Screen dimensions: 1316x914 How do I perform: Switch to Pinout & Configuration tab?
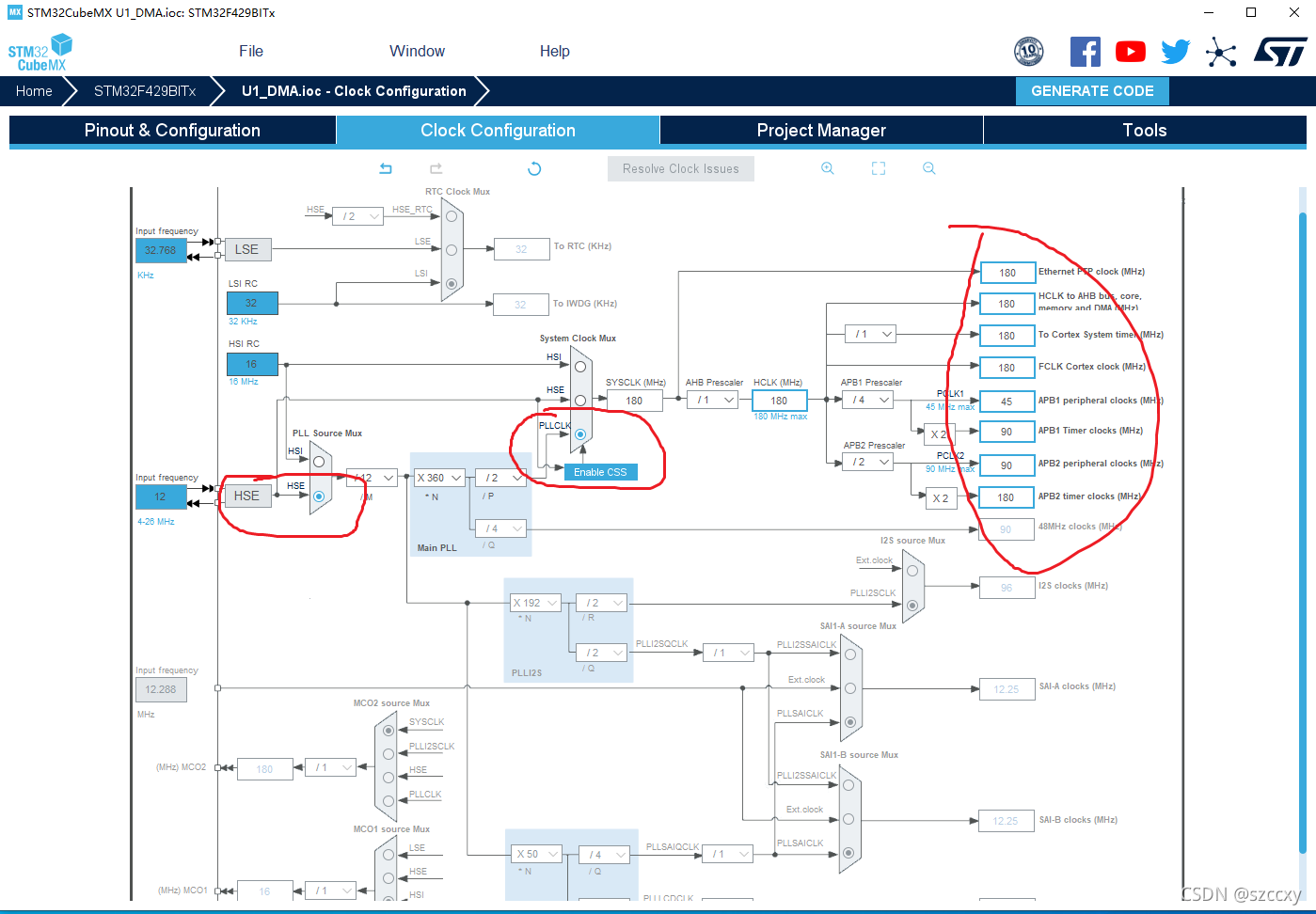pyautogui.click(x=173, y=131)
